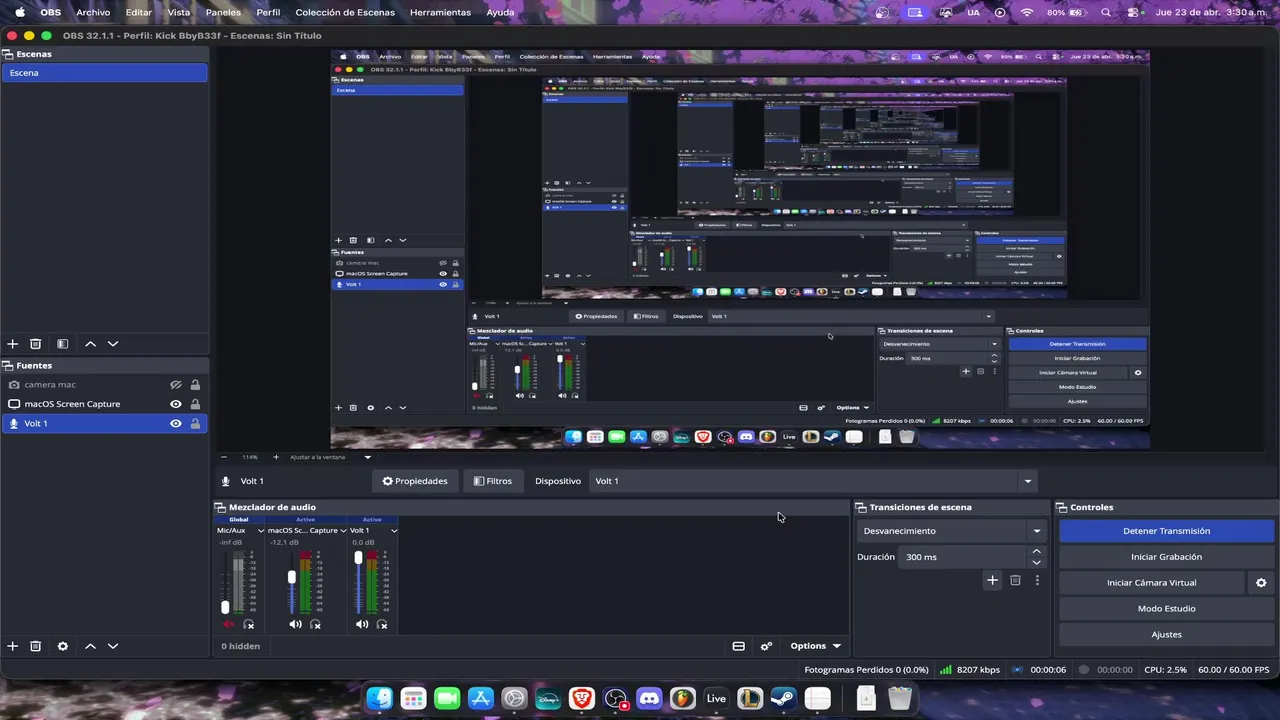Add a new source in Fuentes panel

(13, 646)
